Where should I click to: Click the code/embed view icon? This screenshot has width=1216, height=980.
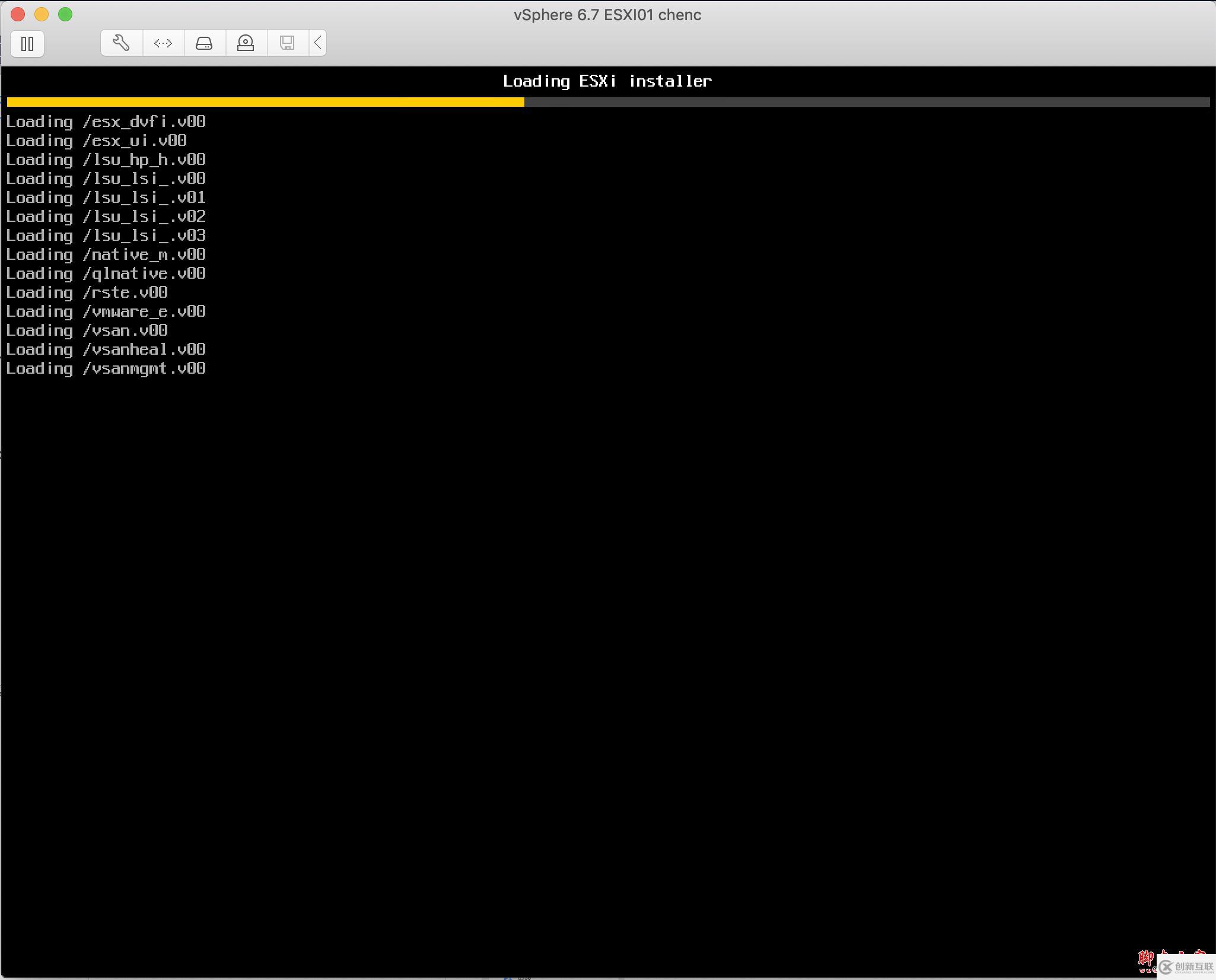pos(163,42)
